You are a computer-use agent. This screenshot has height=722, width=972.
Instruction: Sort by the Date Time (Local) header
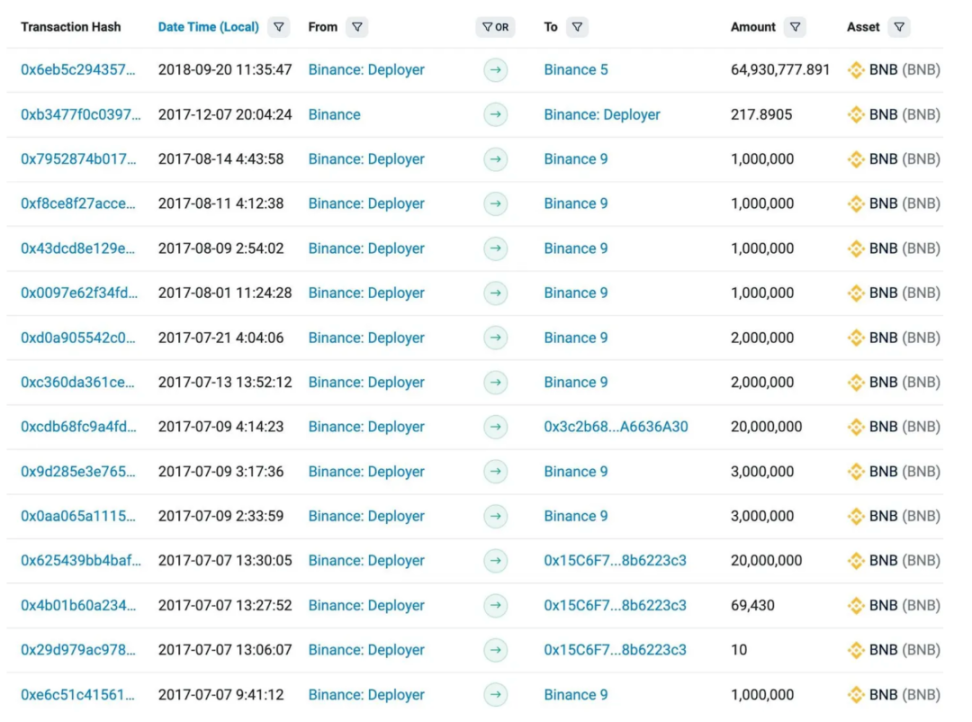[x=208, y=27]
